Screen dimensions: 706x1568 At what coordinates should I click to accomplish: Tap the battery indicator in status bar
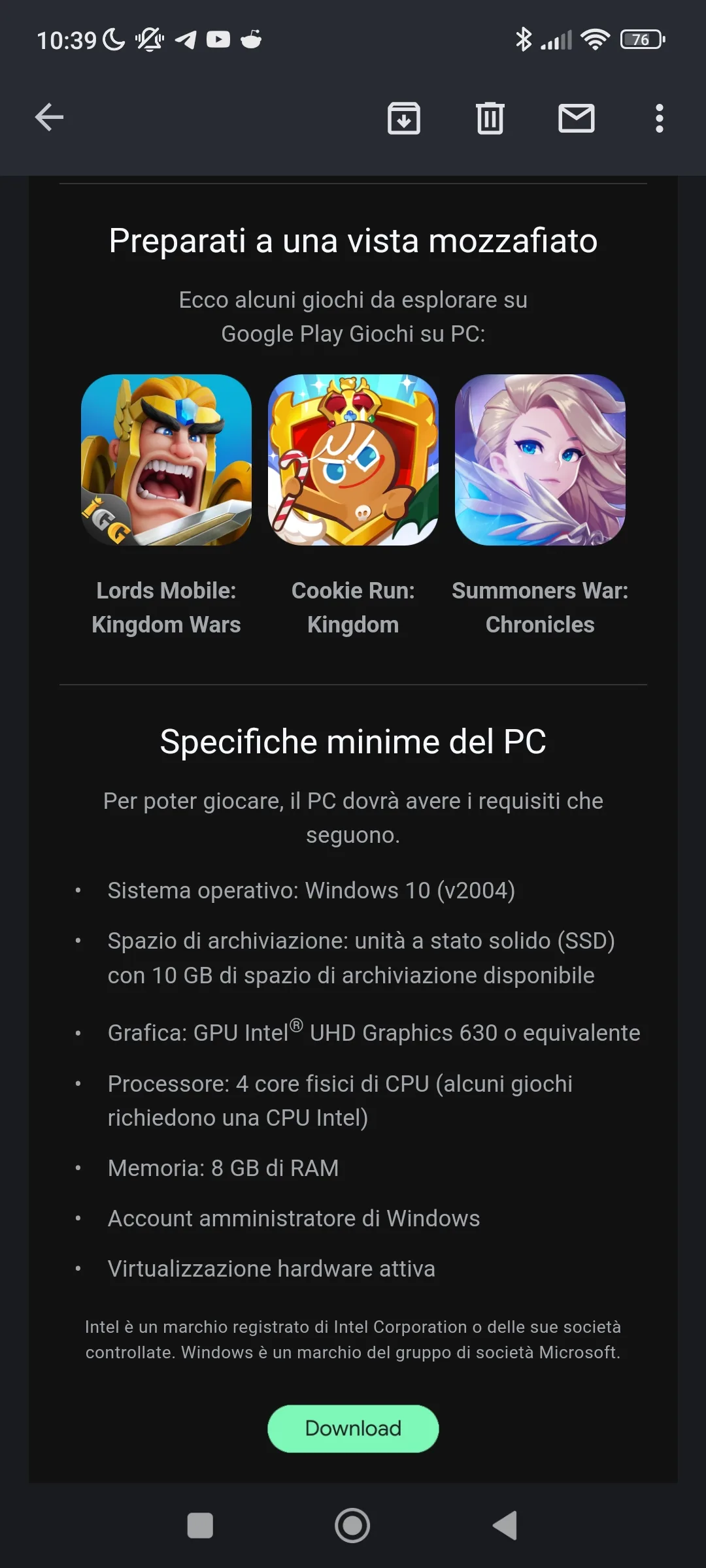[x=643, y=40]
